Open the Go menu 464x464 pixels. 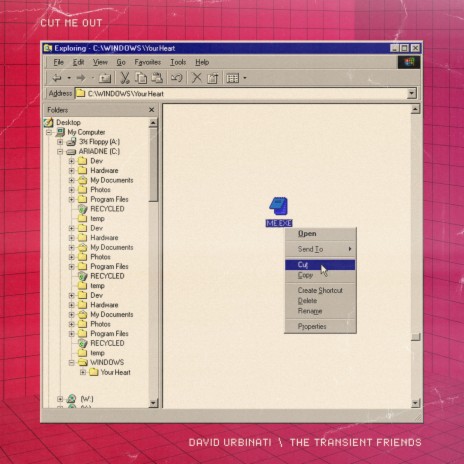121,62
